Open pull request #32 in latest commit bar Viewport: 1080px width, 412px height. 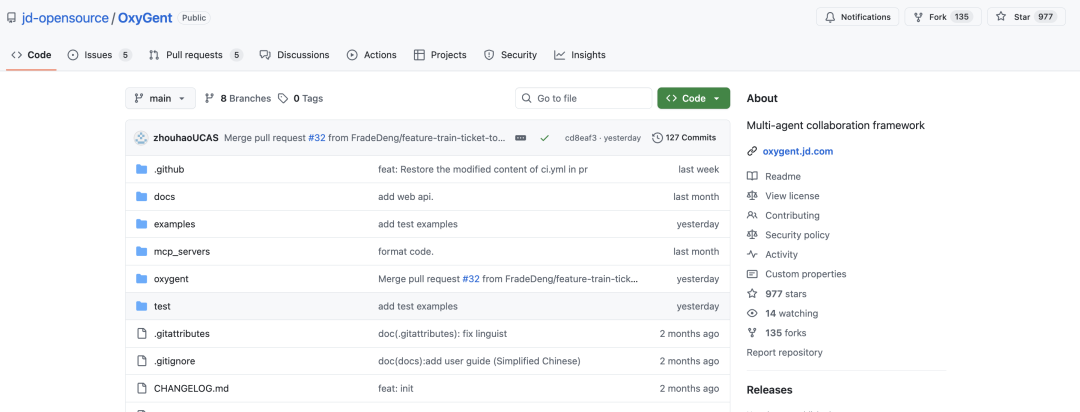coord(317,138)
